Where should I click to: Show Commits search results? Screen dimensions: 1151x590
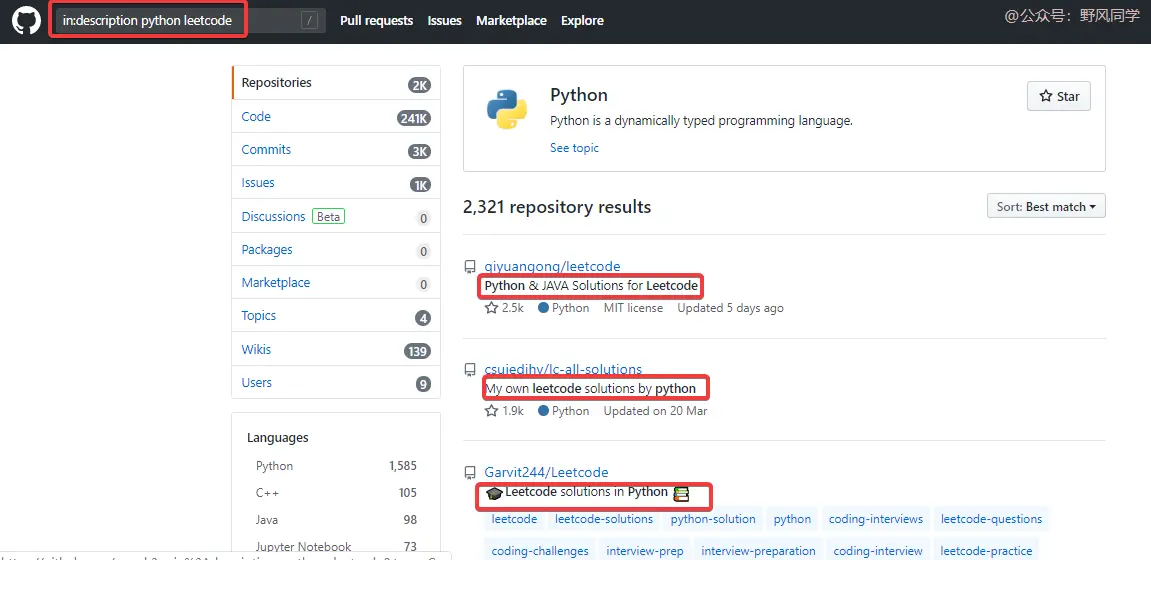pyautogui.click(x=266, y=150)
